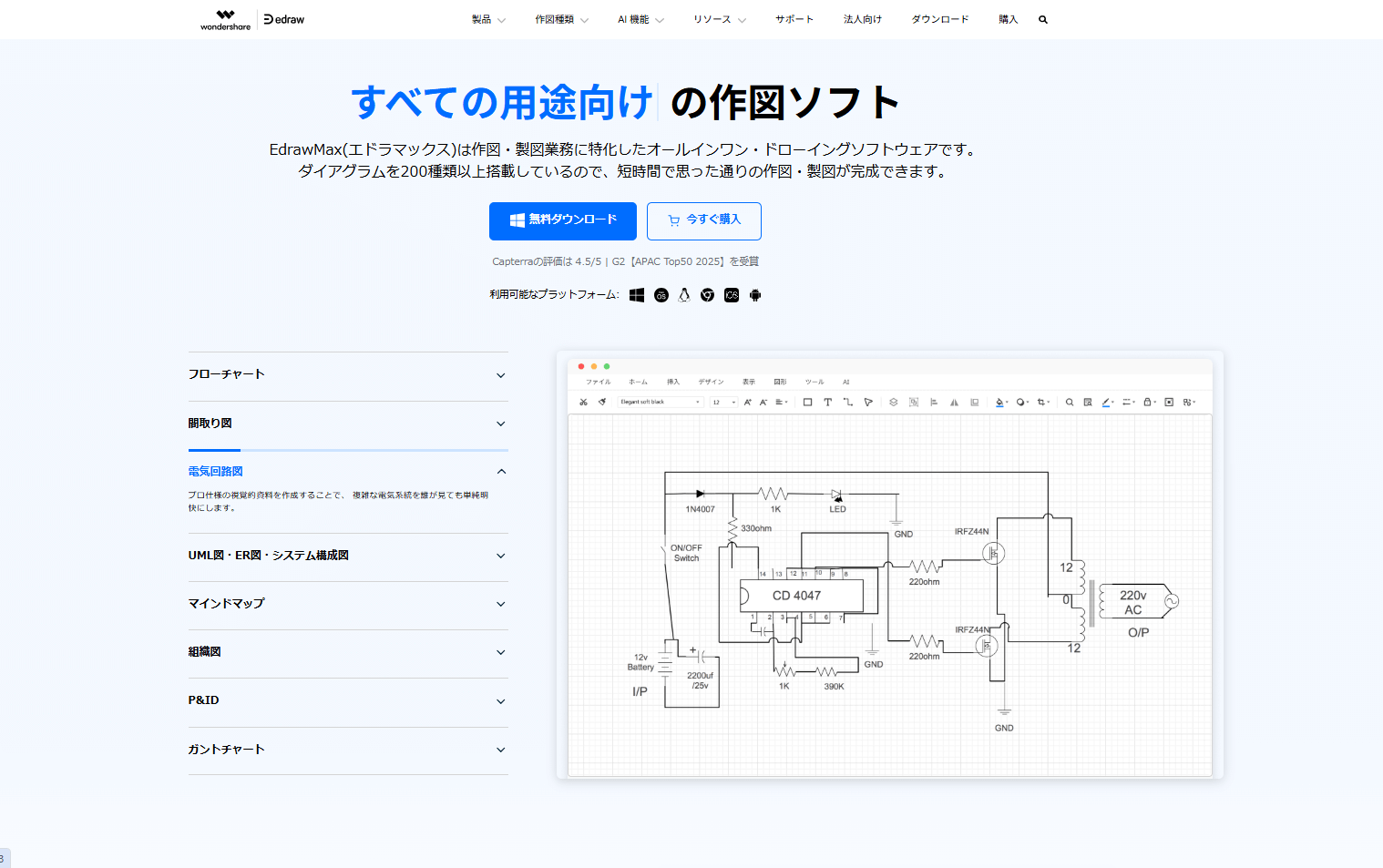
Task: Click the fill color bucket in the preview toolbar
Action: pyautogui.click(x=1001, y=402)
